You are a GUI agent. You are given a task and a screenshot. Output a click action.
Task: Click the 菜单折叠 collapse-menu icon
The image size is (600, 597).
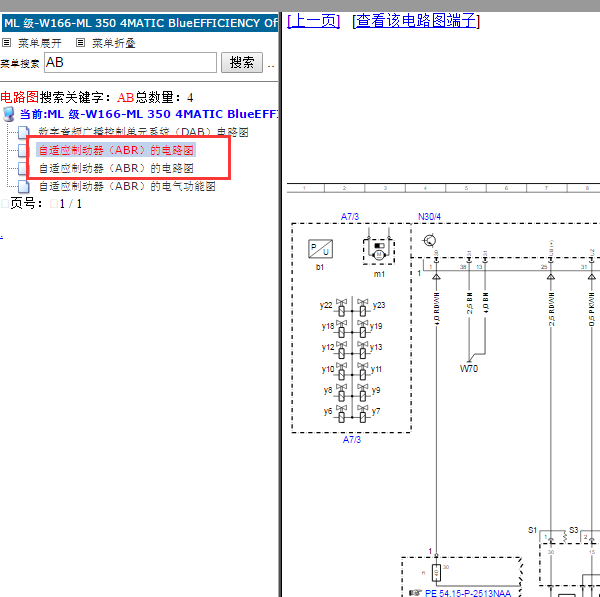tap(80, 42)
